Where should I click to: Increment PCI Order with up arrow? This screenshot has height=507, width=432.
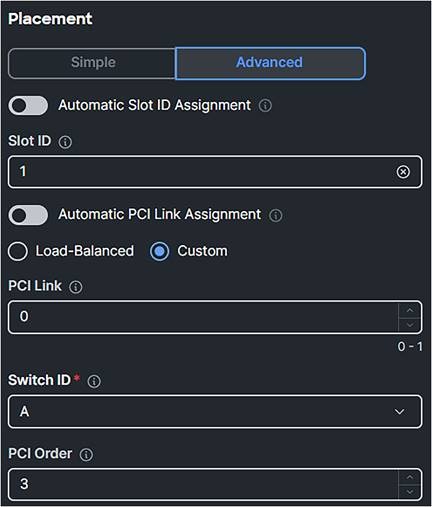point(410,477)
